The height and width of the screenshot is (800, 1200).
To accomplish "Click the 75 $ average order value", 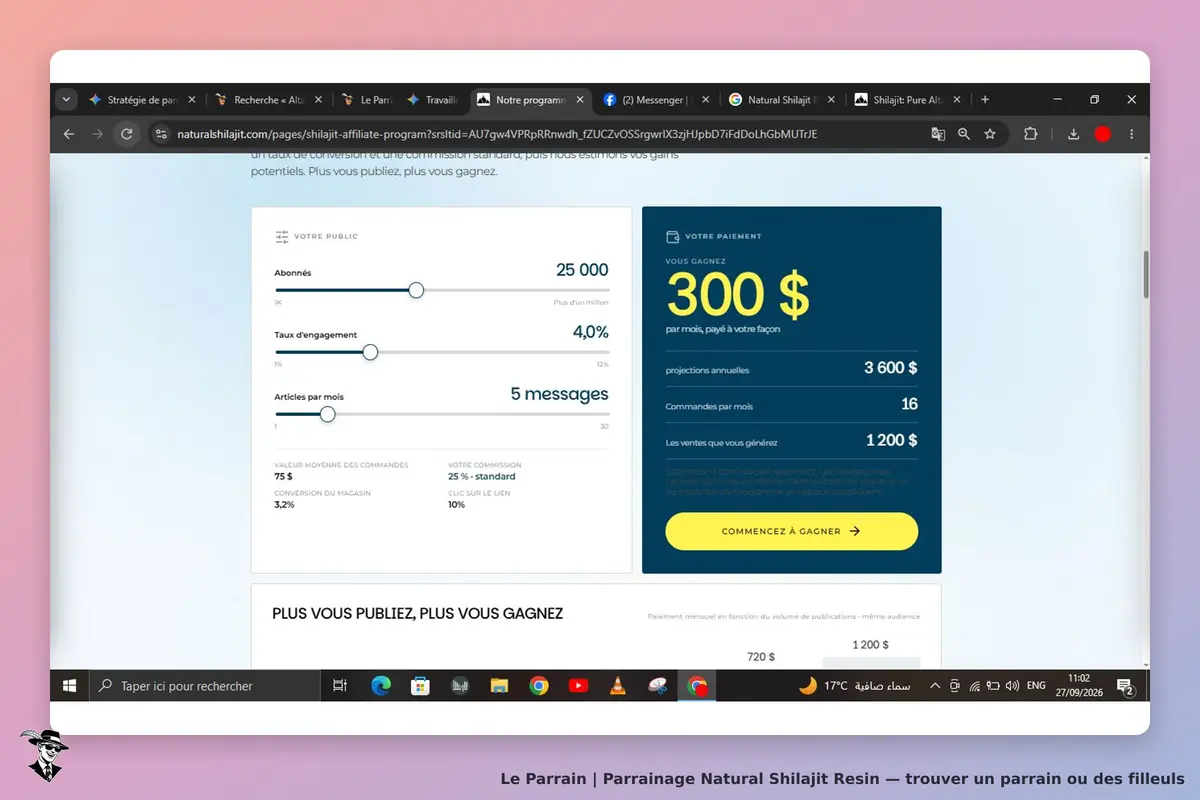I will pos(283,476).
